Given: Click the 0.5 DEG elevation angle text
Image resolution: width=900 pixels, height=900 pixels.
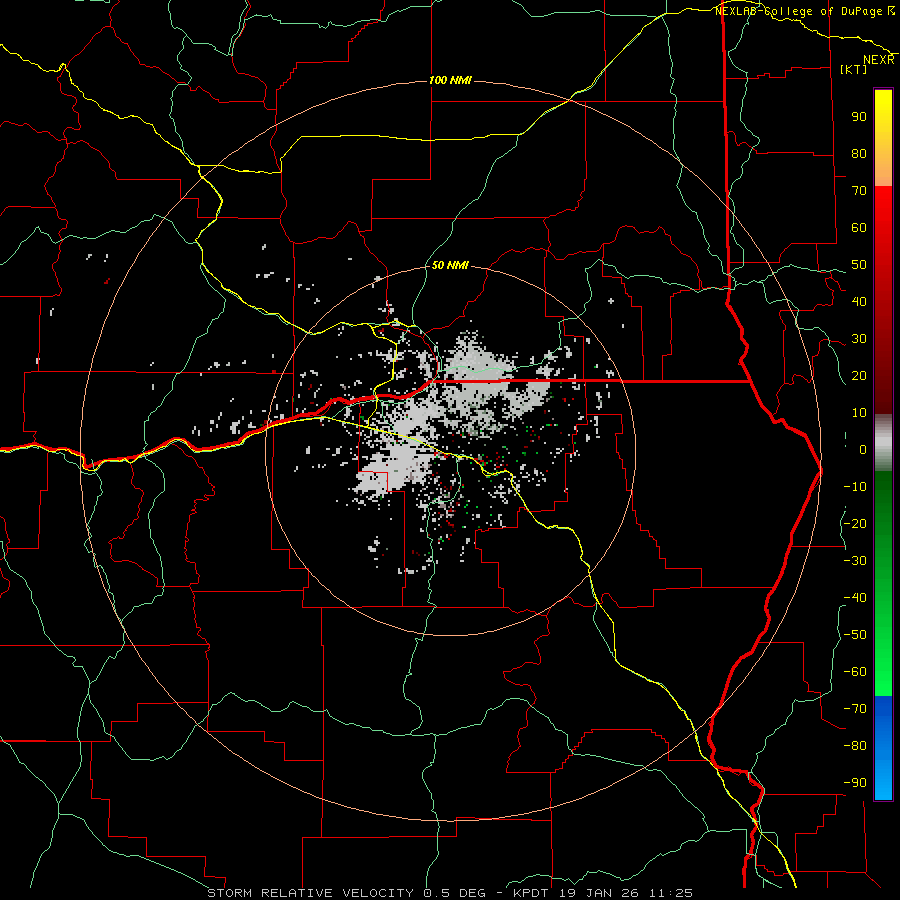Looking at the screenshot, I should pyautogui.click(x=455, y=893).
